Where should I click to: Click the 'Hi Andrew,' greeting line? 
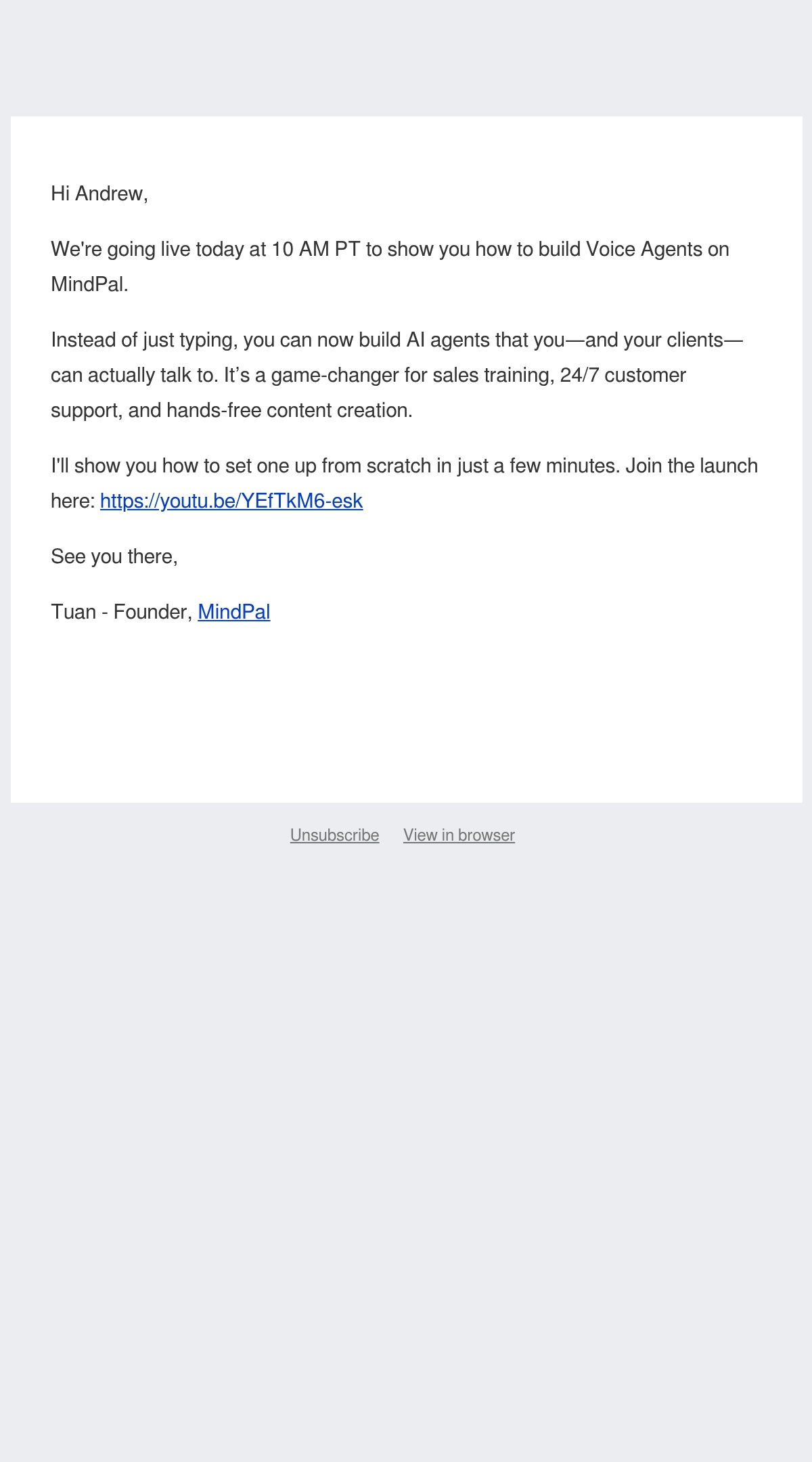point(99,194)
